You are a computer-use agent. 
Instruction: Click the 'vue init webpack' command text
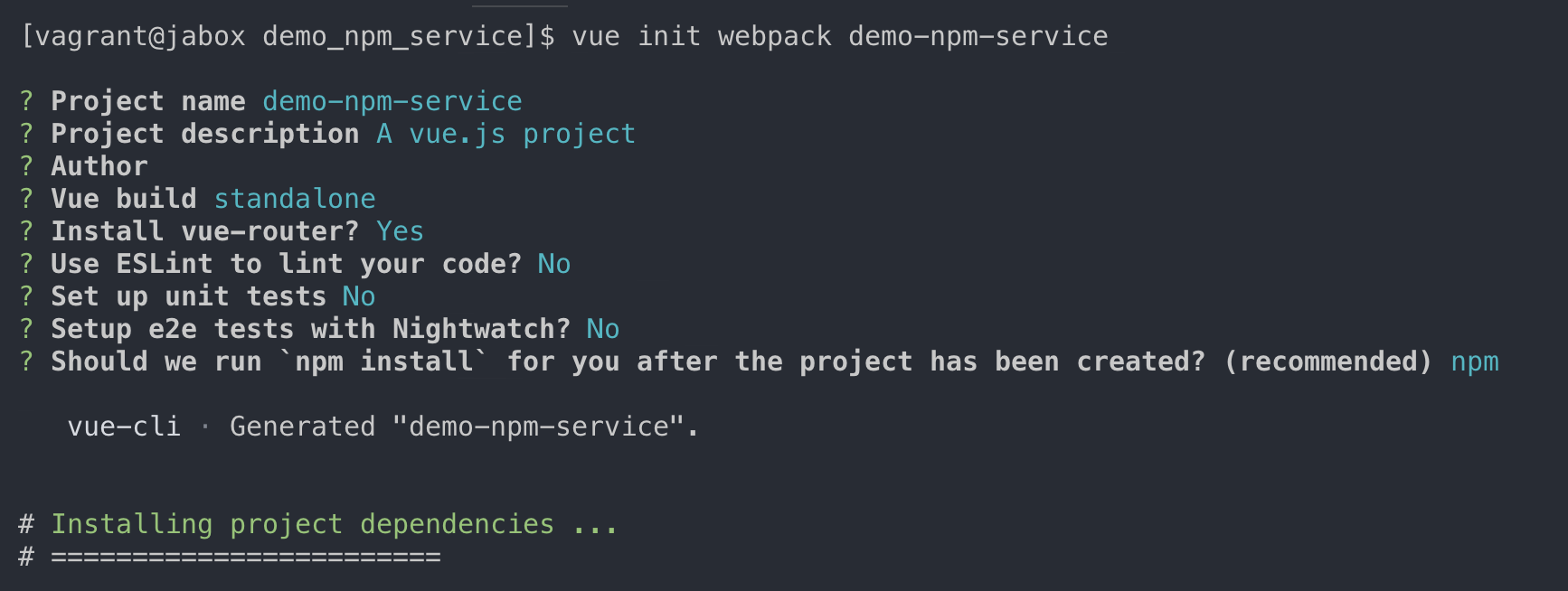tap(701, 36)
